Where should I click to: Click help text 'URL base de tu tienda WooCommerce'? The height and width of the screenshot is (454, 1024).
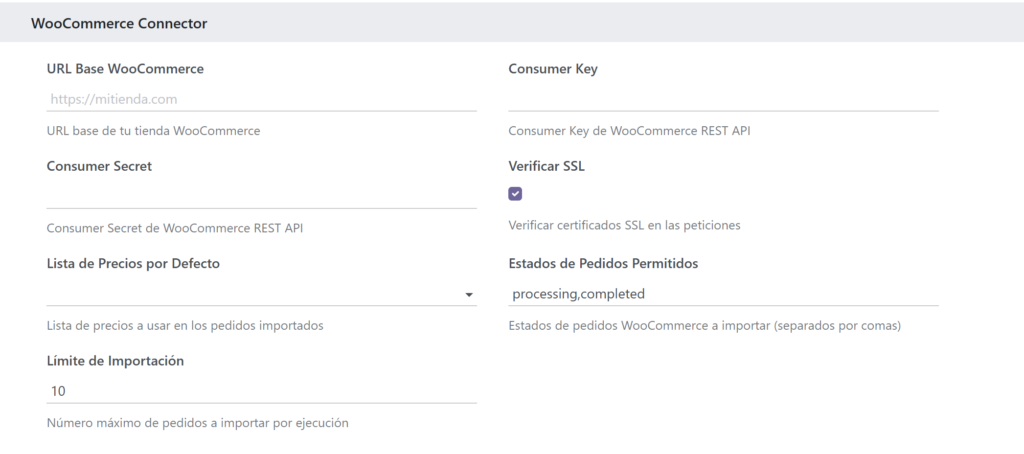(x=153, y=131)
